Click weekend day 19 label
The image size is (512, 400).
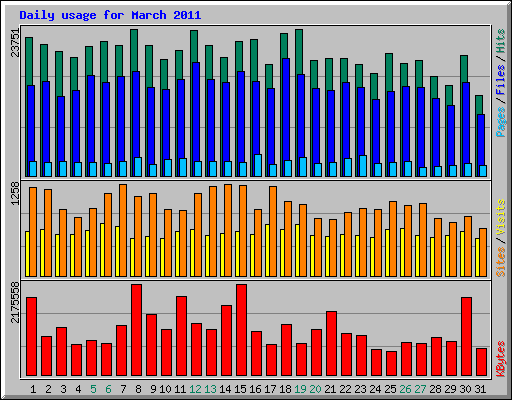click(x=300, y=389)
